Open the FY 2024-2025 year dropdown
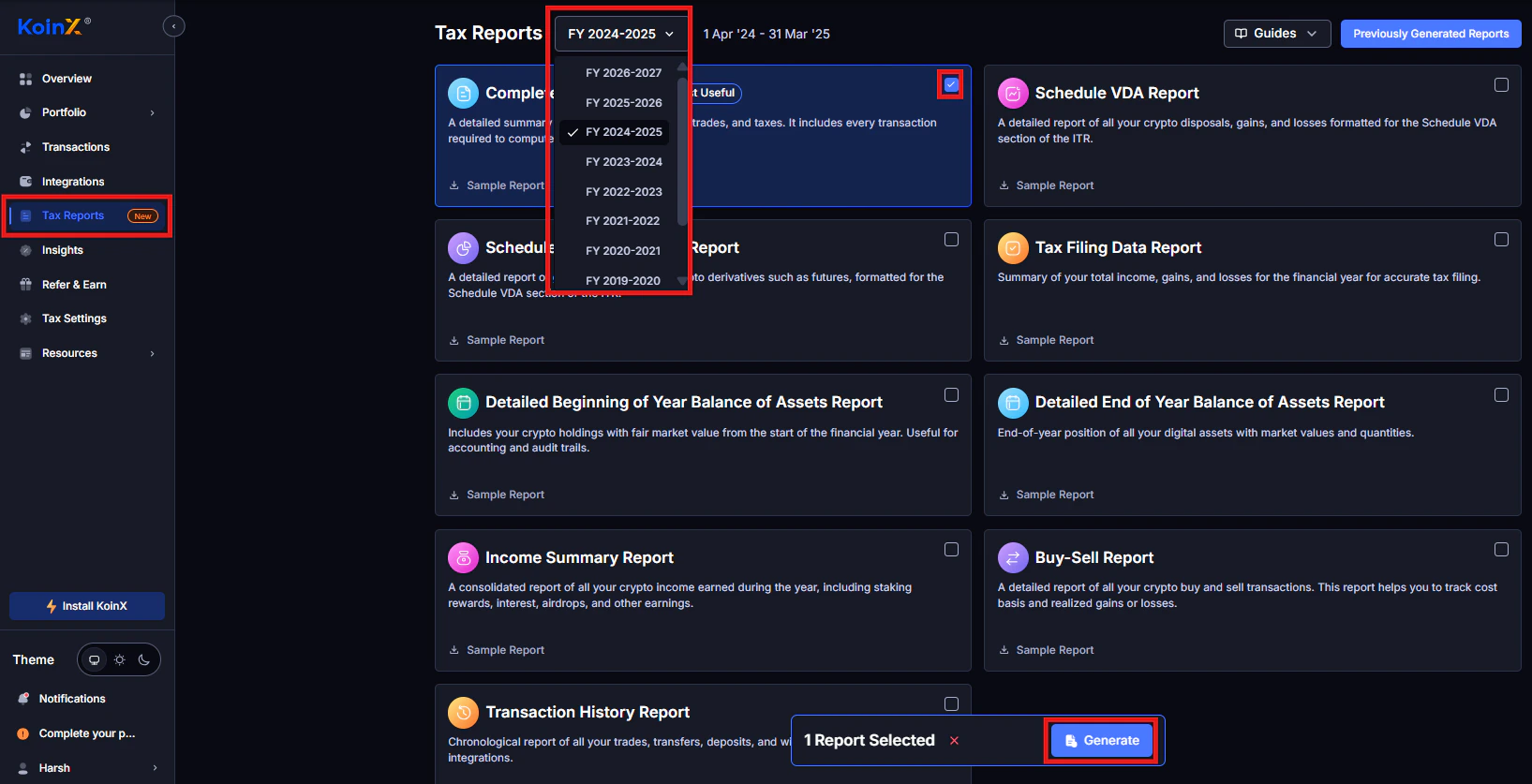Image resolution: width=1532 pixels, height=784 pixels. [x=621, y=34]
